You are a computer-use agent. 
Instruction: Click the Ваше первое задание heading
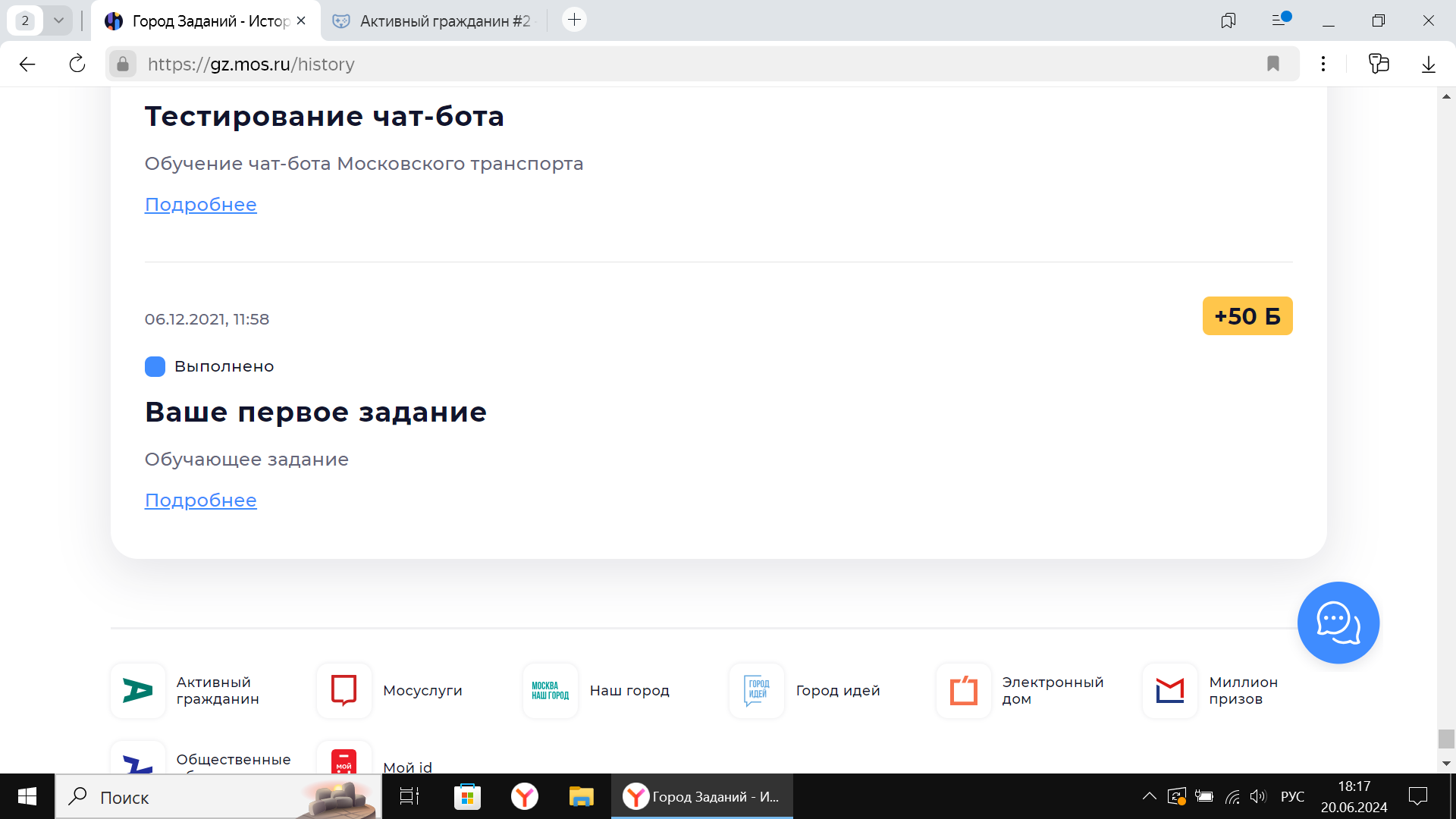pyautogui.click(x=315, y=412)
